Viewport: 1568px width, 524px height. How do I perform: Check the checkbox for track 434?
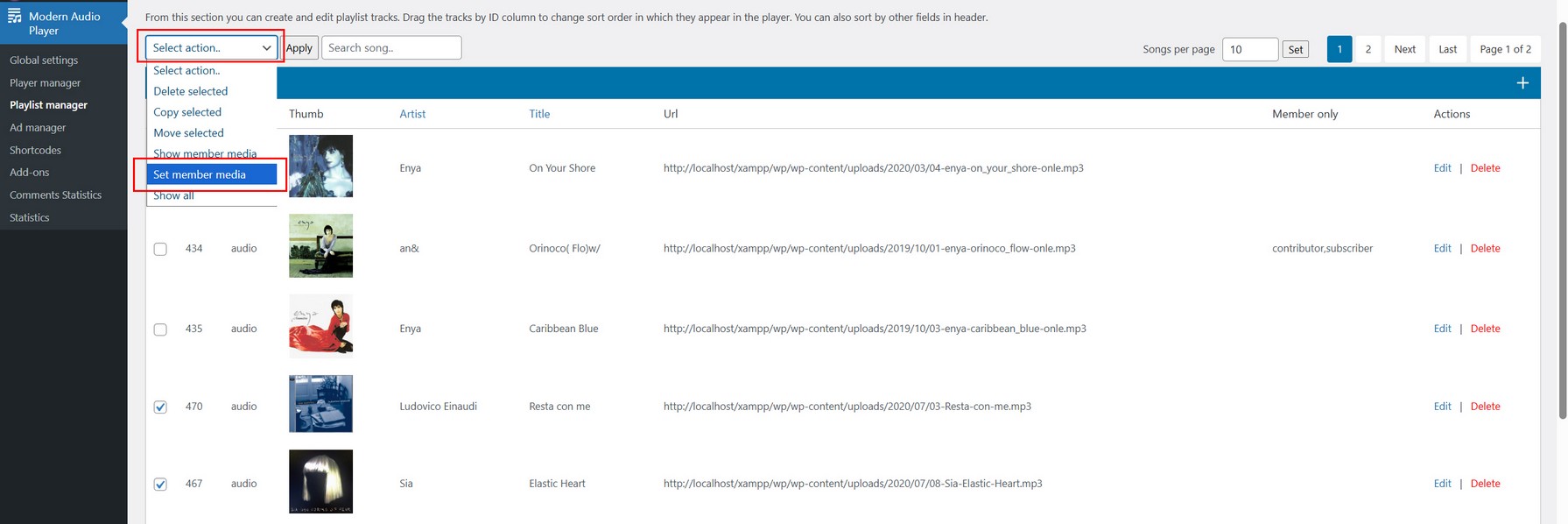pos(160,249)
